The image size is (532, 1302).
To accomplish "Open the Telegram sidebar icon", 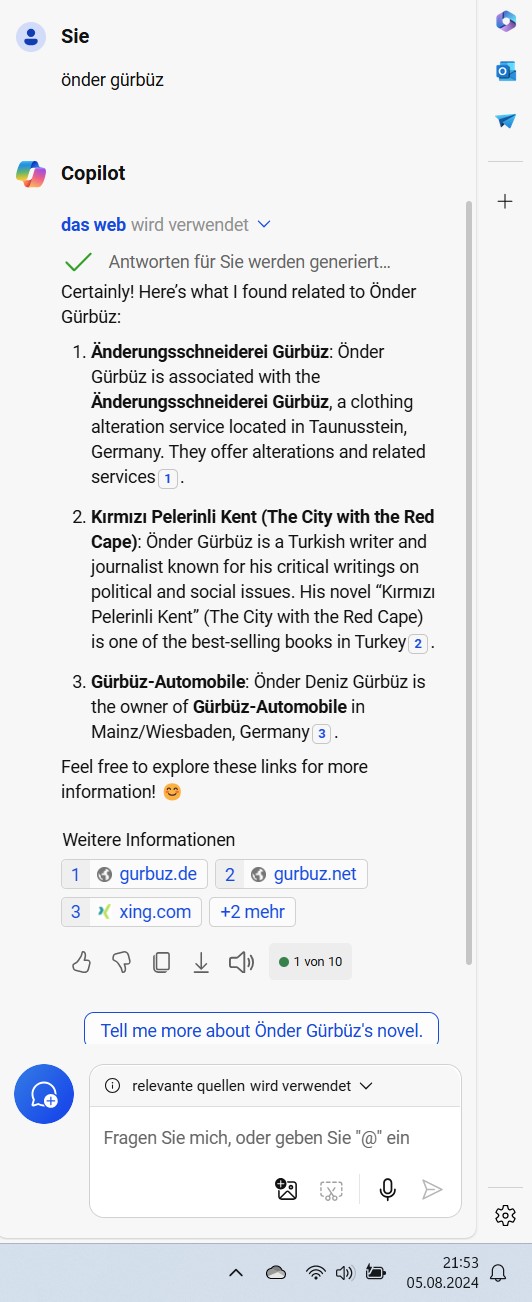I will 505,120.
